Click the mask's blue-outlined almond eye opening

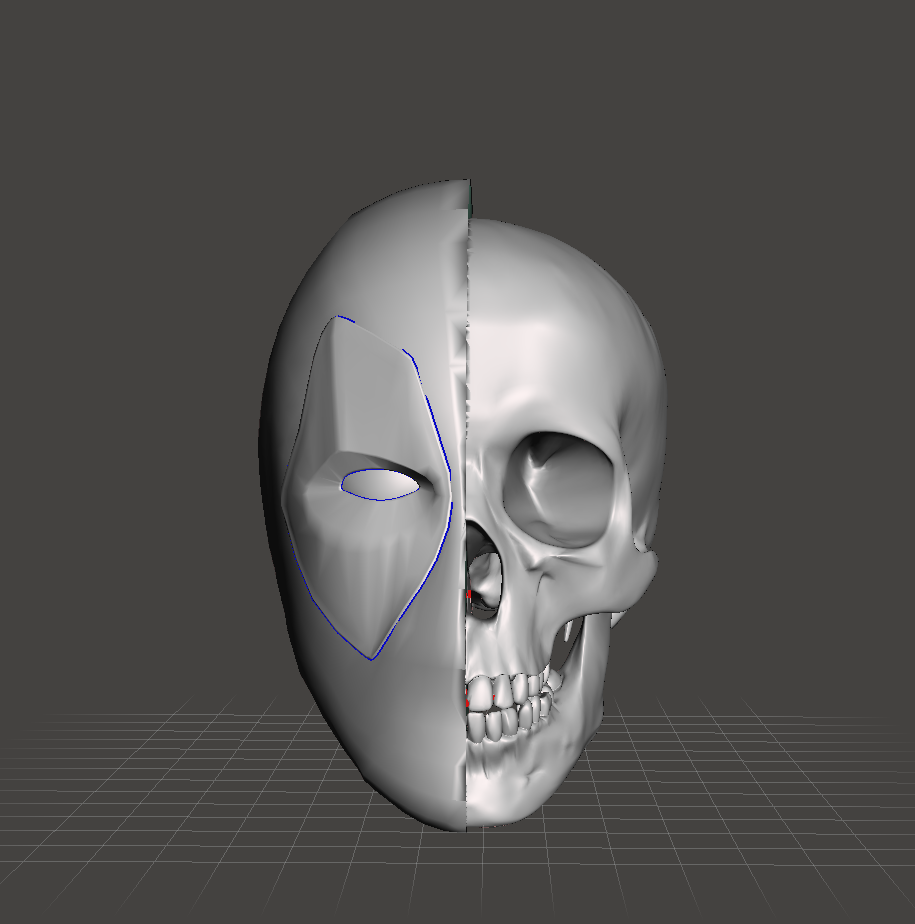pyautogui.click(x=380, y=485)
